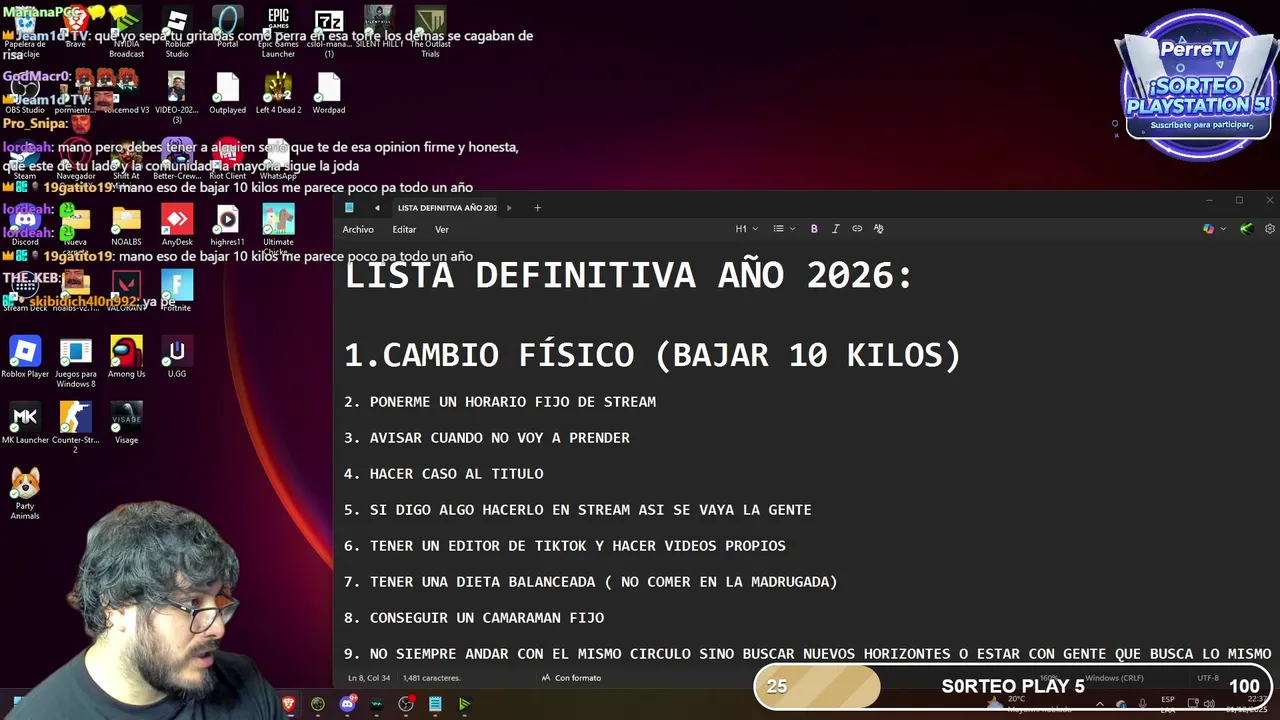The height and width of the screenshot is (720, 1280).
Task: Click line 7 about DIETA BALANCEADA
Action: pyautogui.click(x=591, y=582)
